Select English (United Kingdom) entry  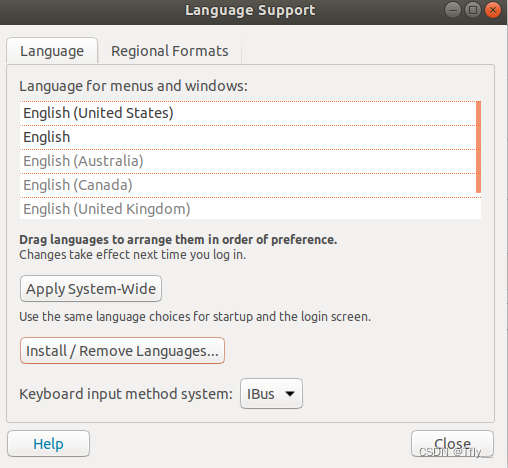[248, 209]
